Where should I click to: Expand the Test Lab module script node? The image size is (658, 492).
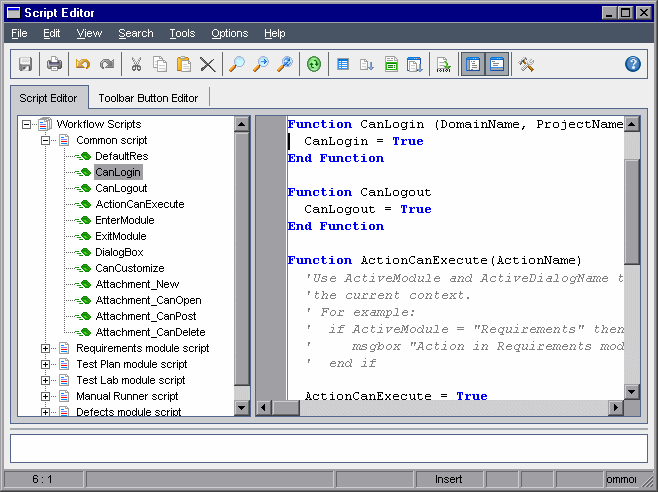coord(46,380)
